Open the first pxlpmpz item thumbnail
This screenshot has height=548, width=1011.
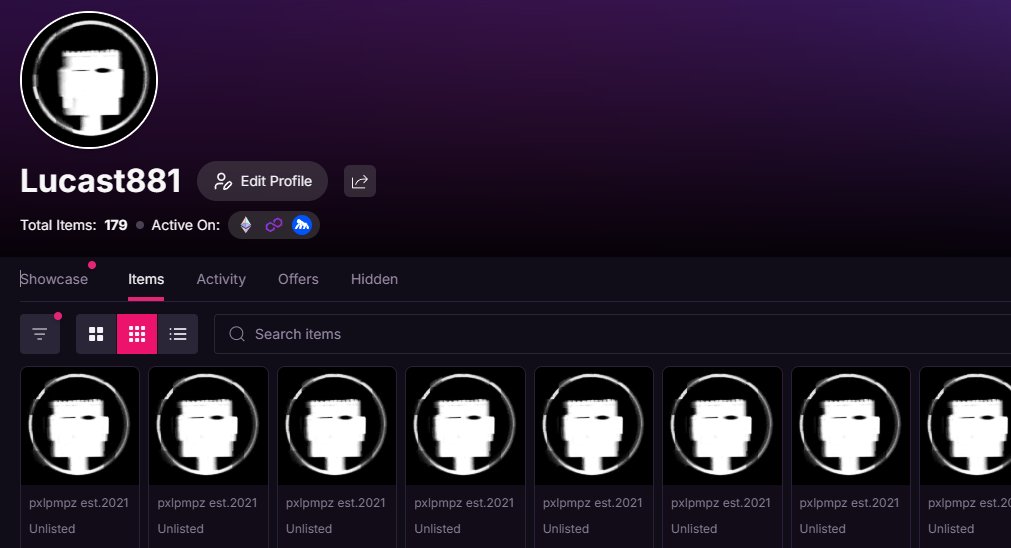click(80, 426)
